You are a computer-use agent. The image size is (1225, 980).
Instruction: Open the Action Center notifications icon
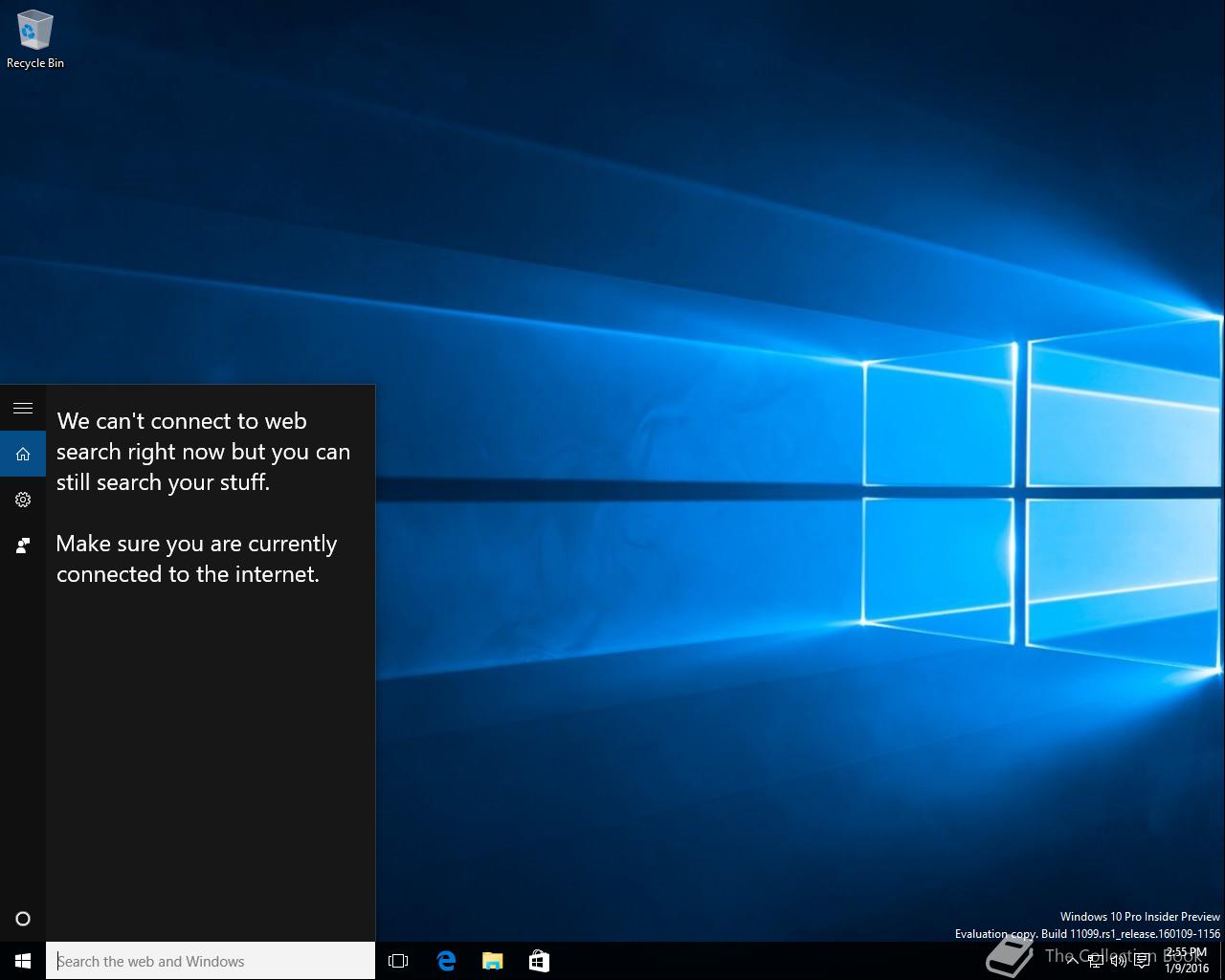pos(1142,961)
